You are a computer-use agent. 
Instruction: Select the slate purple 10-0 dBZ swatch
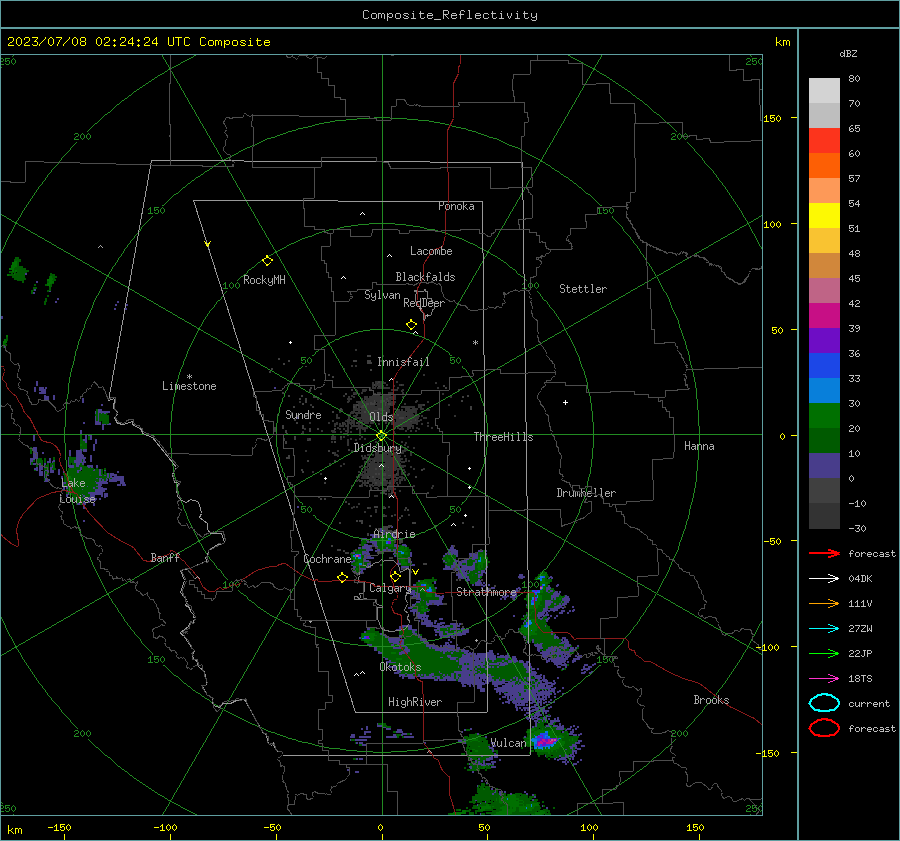pos(824,466)
